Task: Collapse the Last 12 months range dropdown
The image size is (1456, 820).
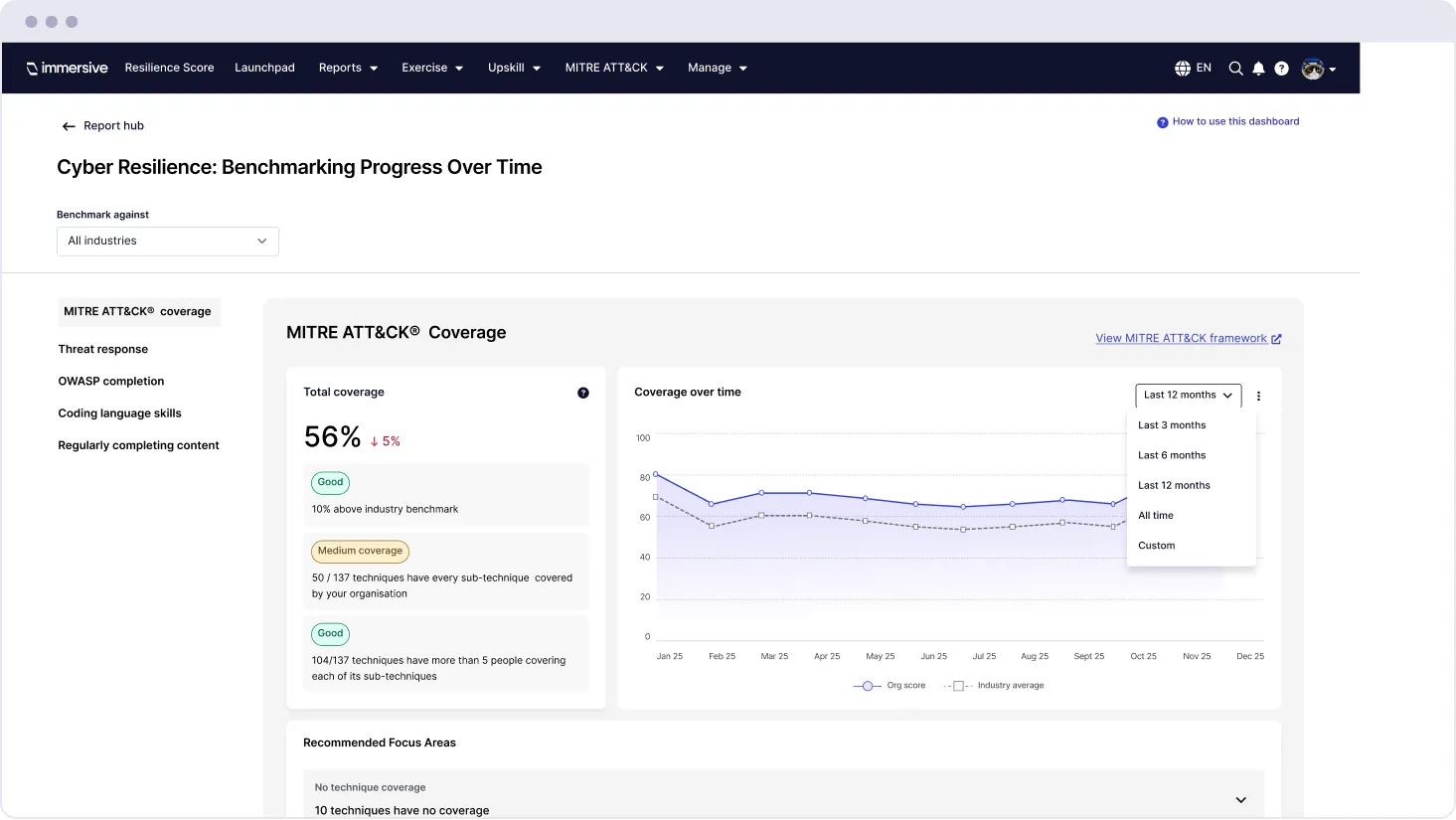Action: 1189,396
